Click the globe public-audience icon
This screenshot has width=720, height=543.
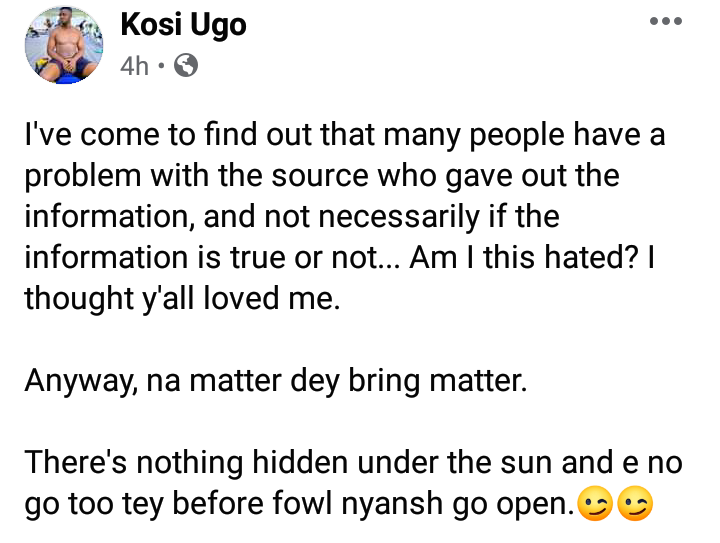tap(186, 66)
